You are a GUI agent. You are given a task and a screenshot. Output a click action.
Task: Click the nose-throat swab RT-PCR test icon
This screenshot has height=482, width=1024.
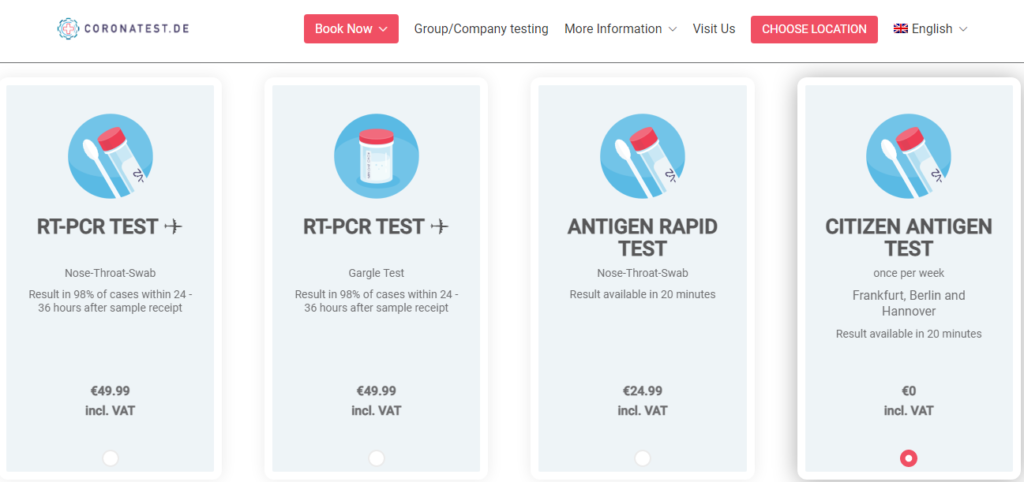110,156
